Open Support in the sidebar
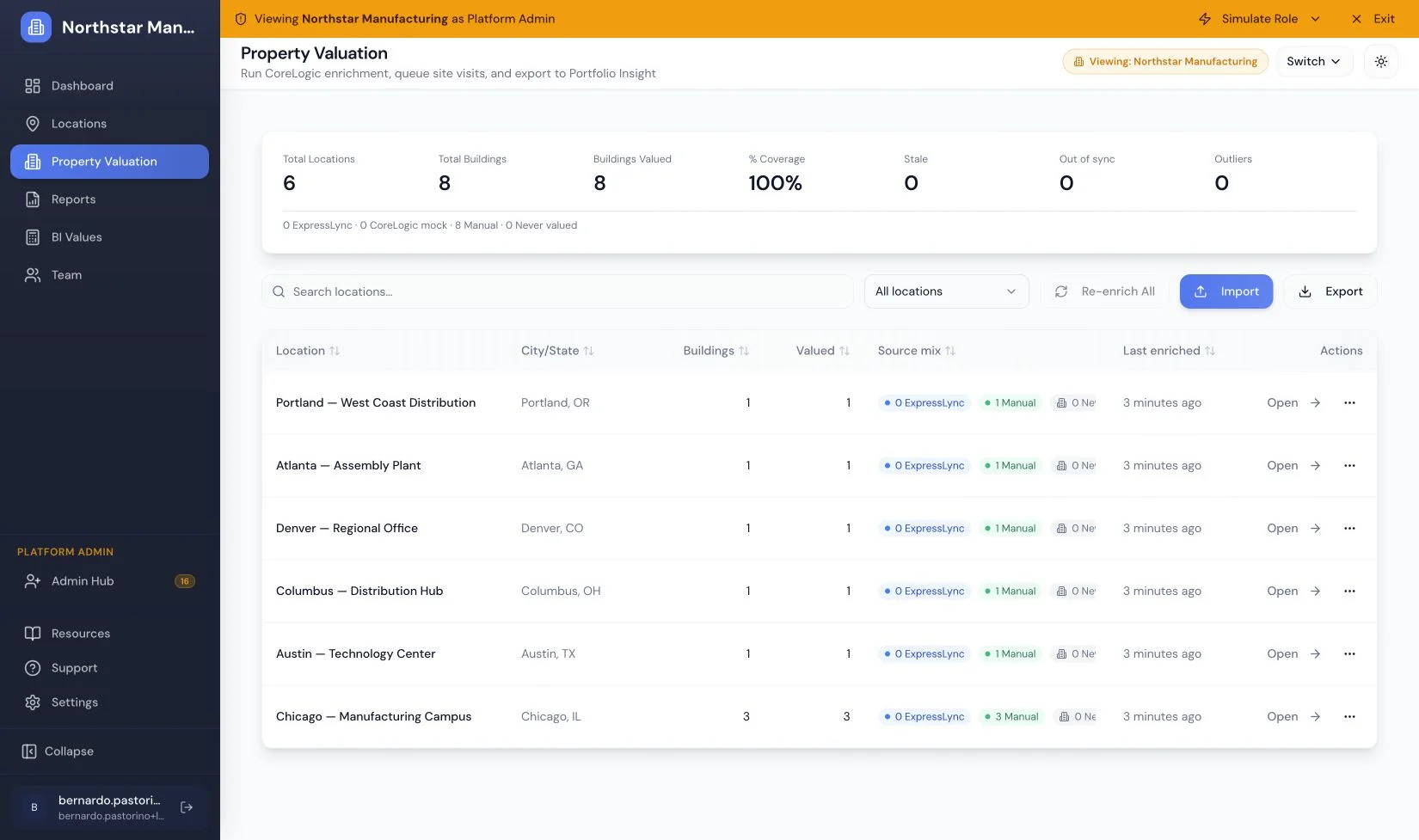 click(x=109, y=668)
